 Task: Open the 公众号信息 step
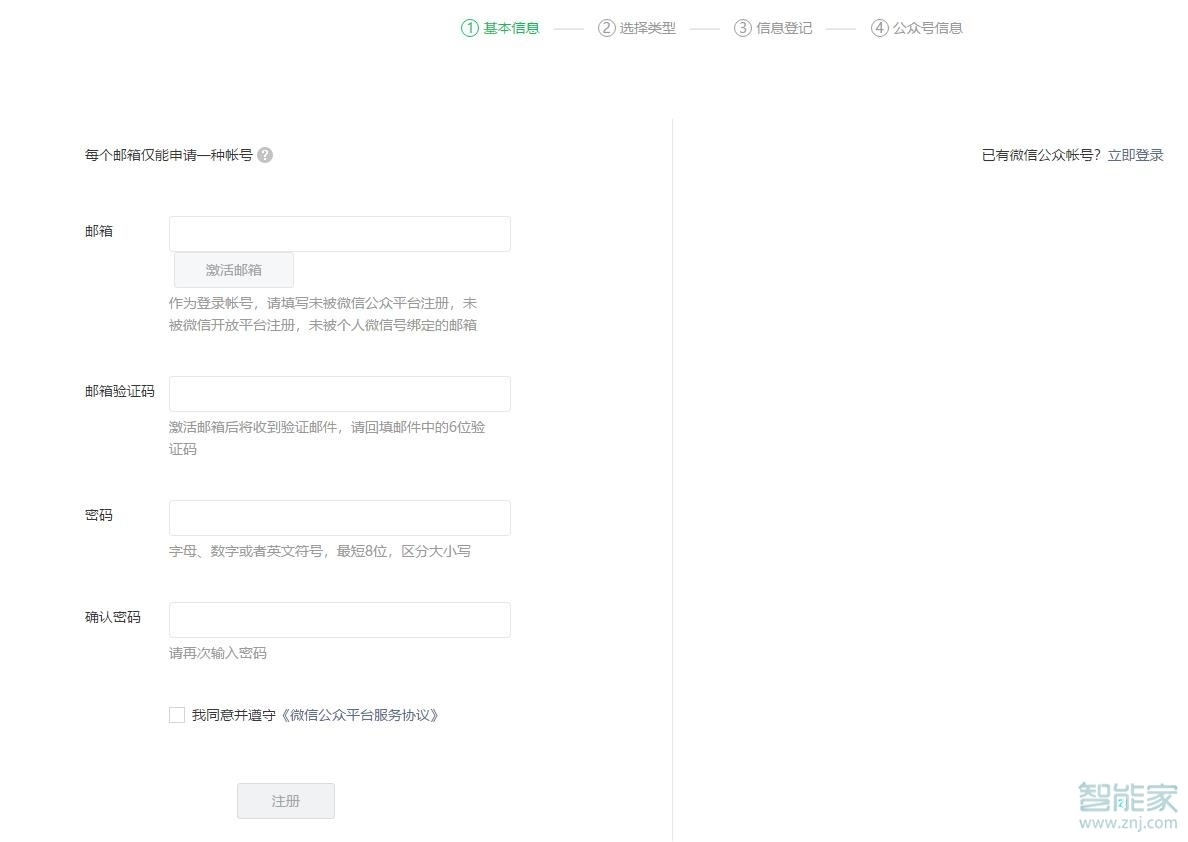[x=927, y=28]
